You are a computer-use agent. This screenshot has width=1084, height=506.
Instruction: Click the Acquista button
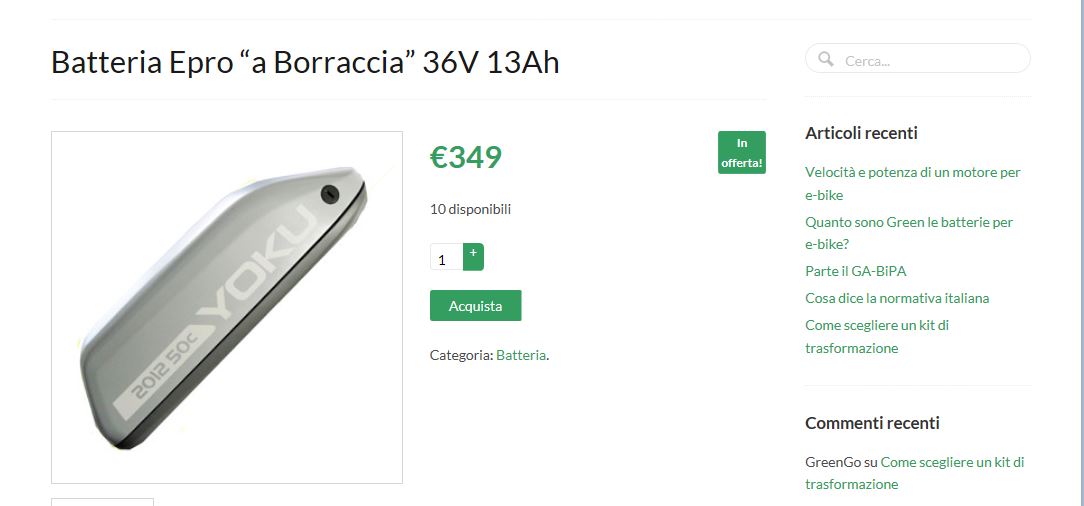pyautogui.click(x=476, y=306)
